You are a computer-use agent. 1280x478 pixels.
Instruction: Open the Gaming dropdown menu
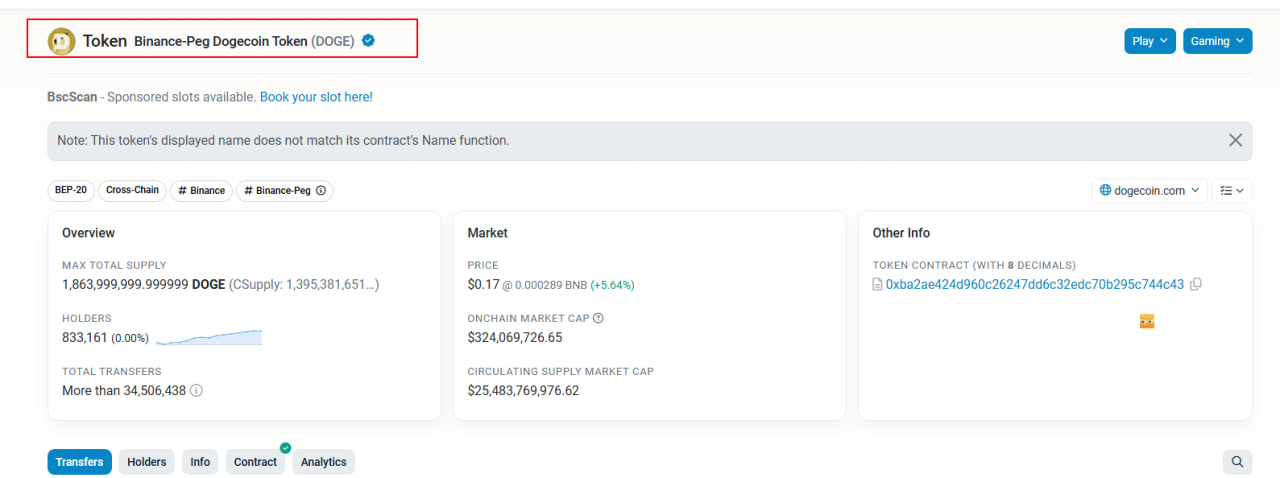coord(1217,41)
